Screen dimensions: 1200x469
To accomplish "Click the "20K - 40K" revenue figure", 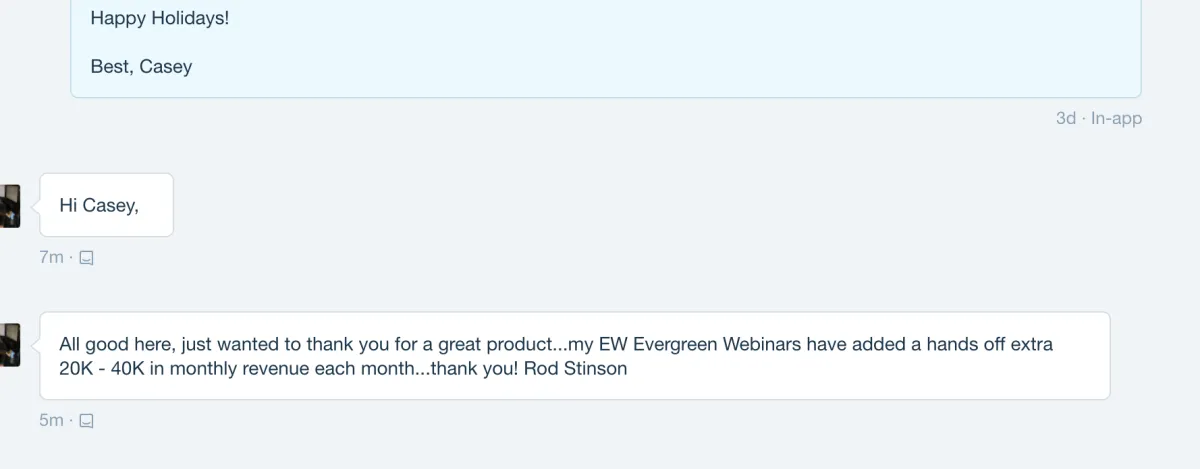I will pos(111,368).
